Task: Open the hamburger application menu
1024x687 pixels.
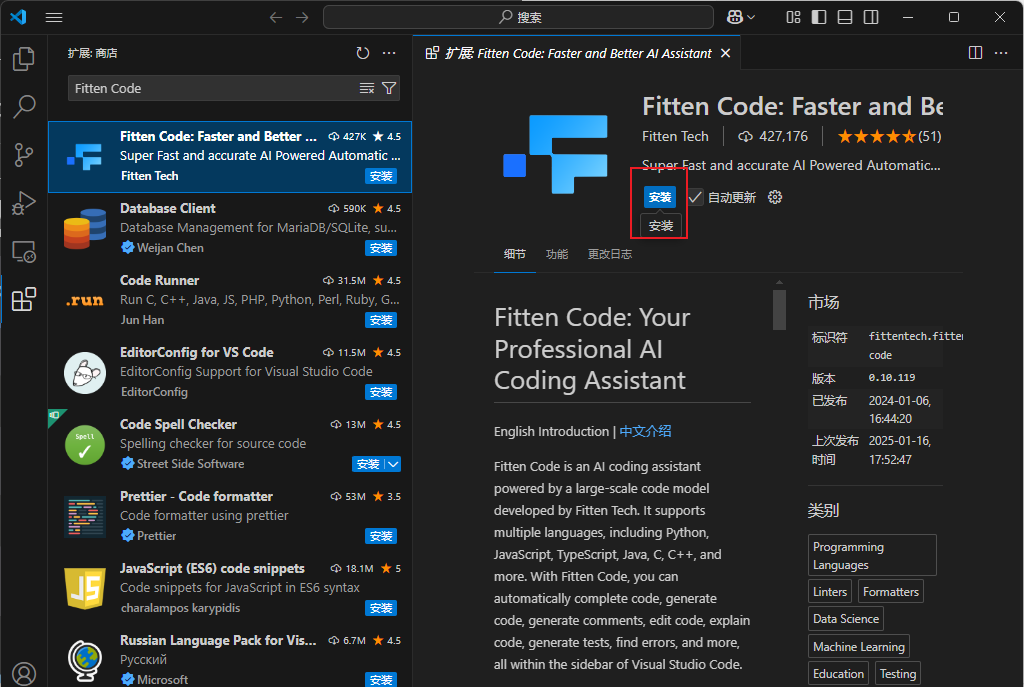Action: click(54, 18)
